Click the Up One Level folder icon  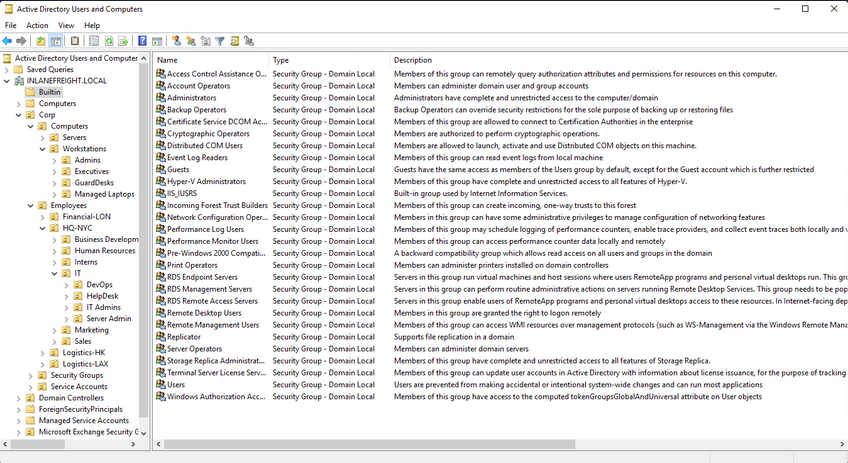click(41, 41)
